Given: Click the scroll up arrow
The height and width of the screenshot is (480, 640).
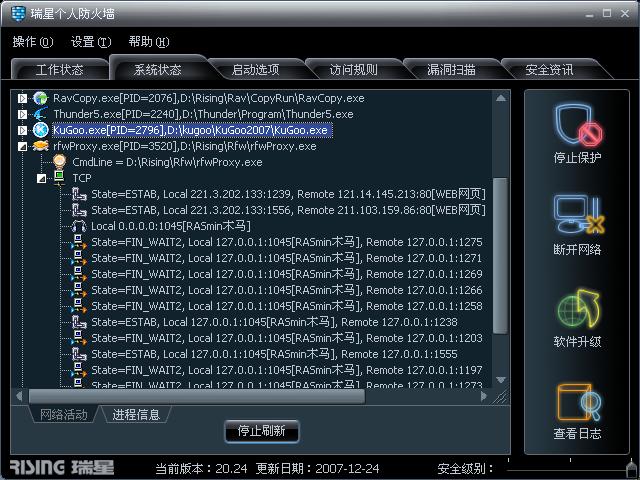Looking at the screenshot, I should click(x=501, y=98).
